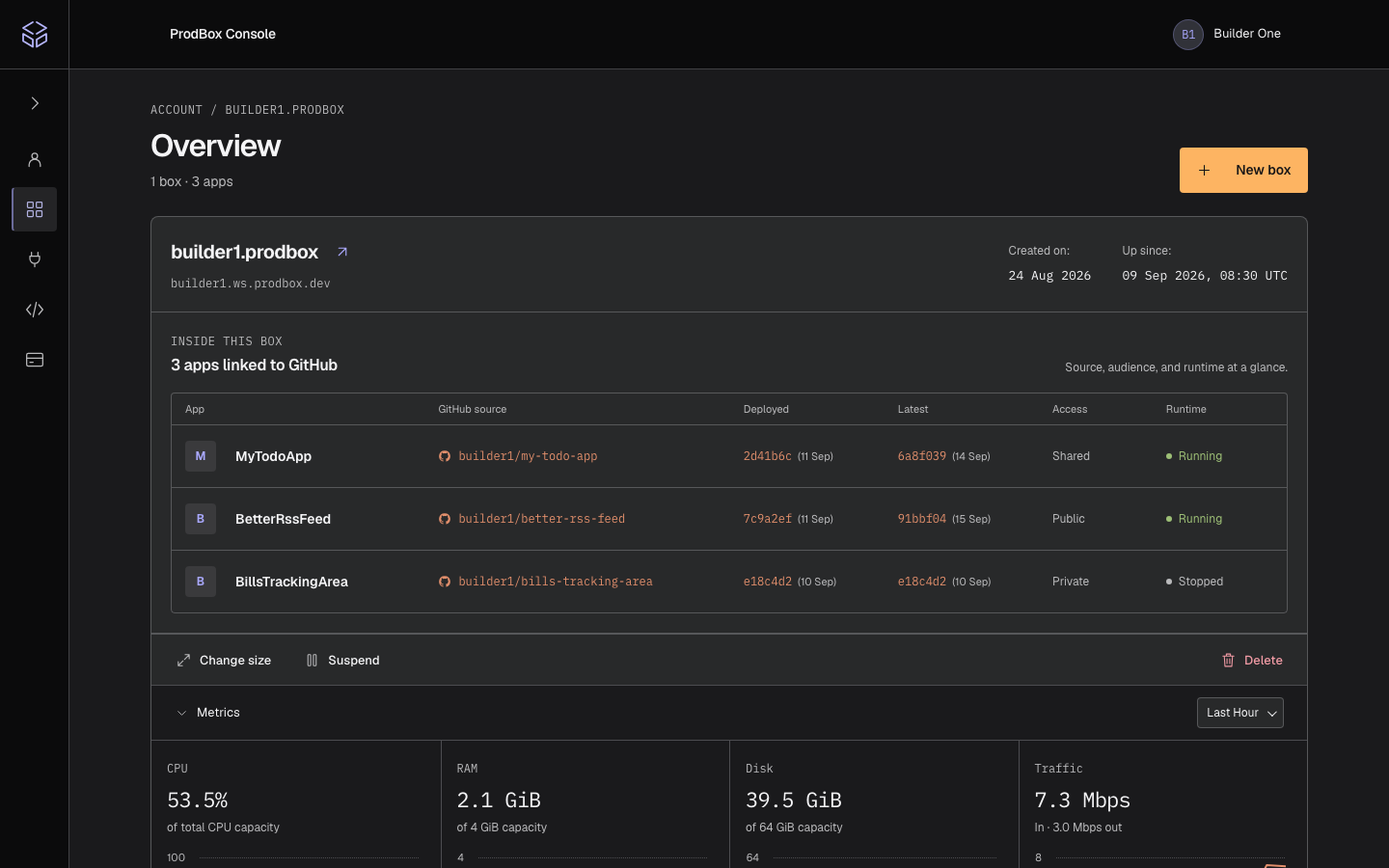Screen dimensions: 1389x868
Task: Open the code brackets icon in sidebar
Action: (35, 310)
